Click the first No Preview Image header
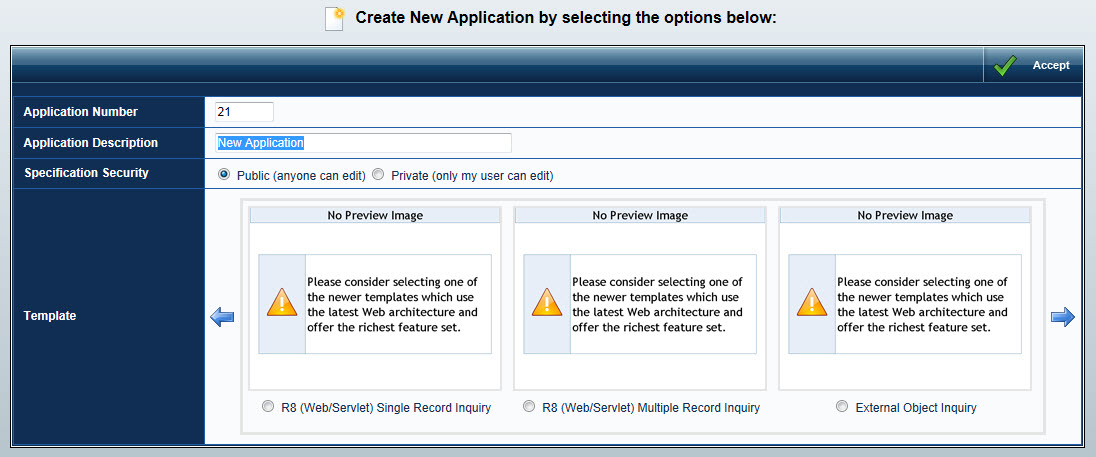1096x457 pixels. [x=375, y=215]
